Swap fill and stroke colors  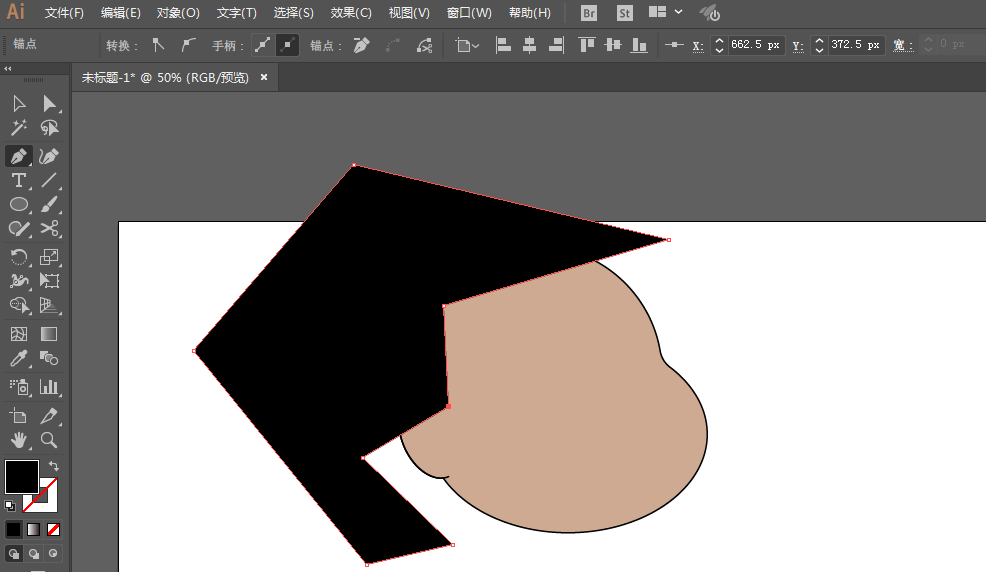tap(53, 466)
